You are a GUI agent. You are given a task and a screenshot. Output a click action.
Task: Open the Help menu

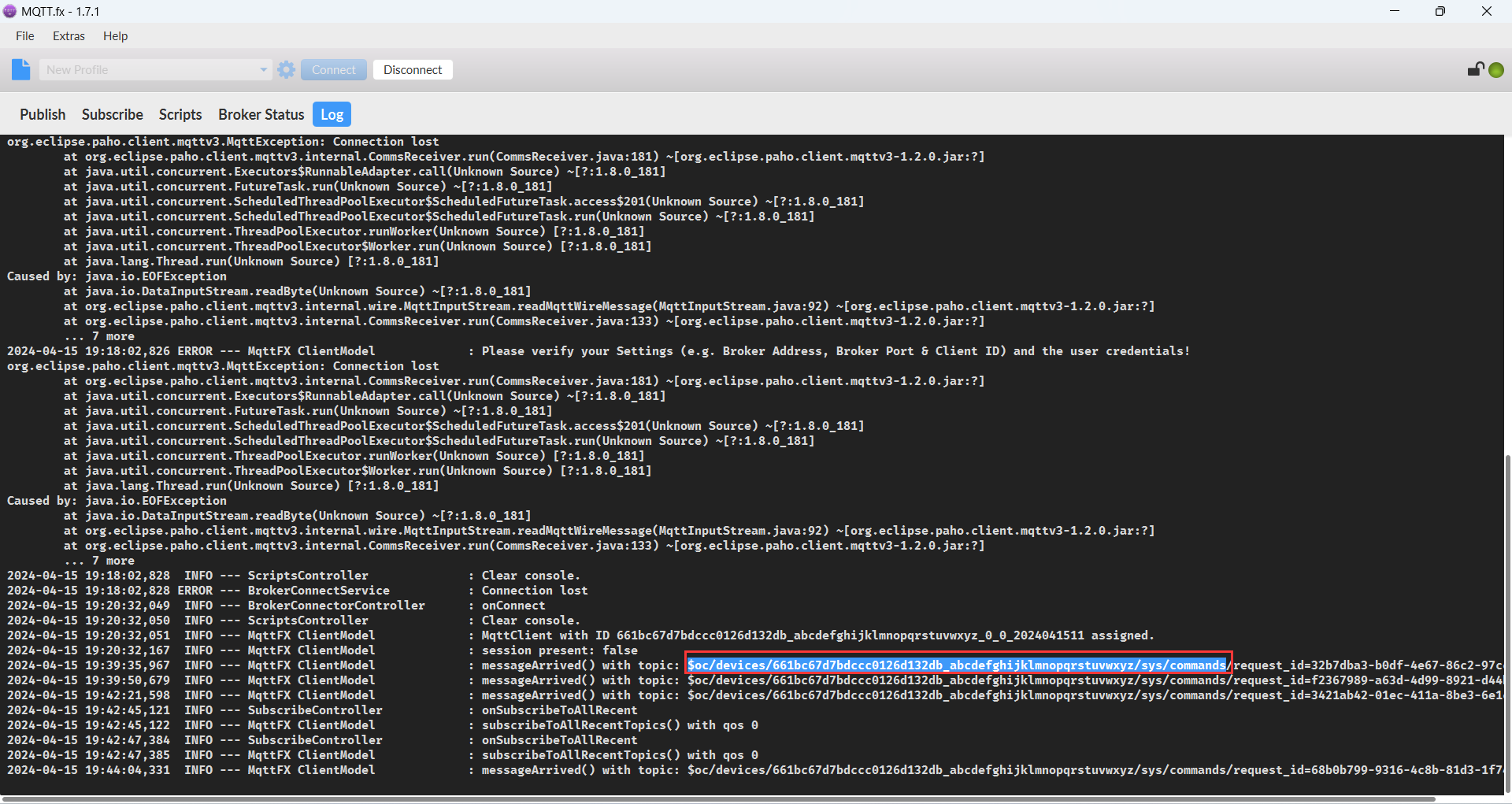click(x=115, y=35)
